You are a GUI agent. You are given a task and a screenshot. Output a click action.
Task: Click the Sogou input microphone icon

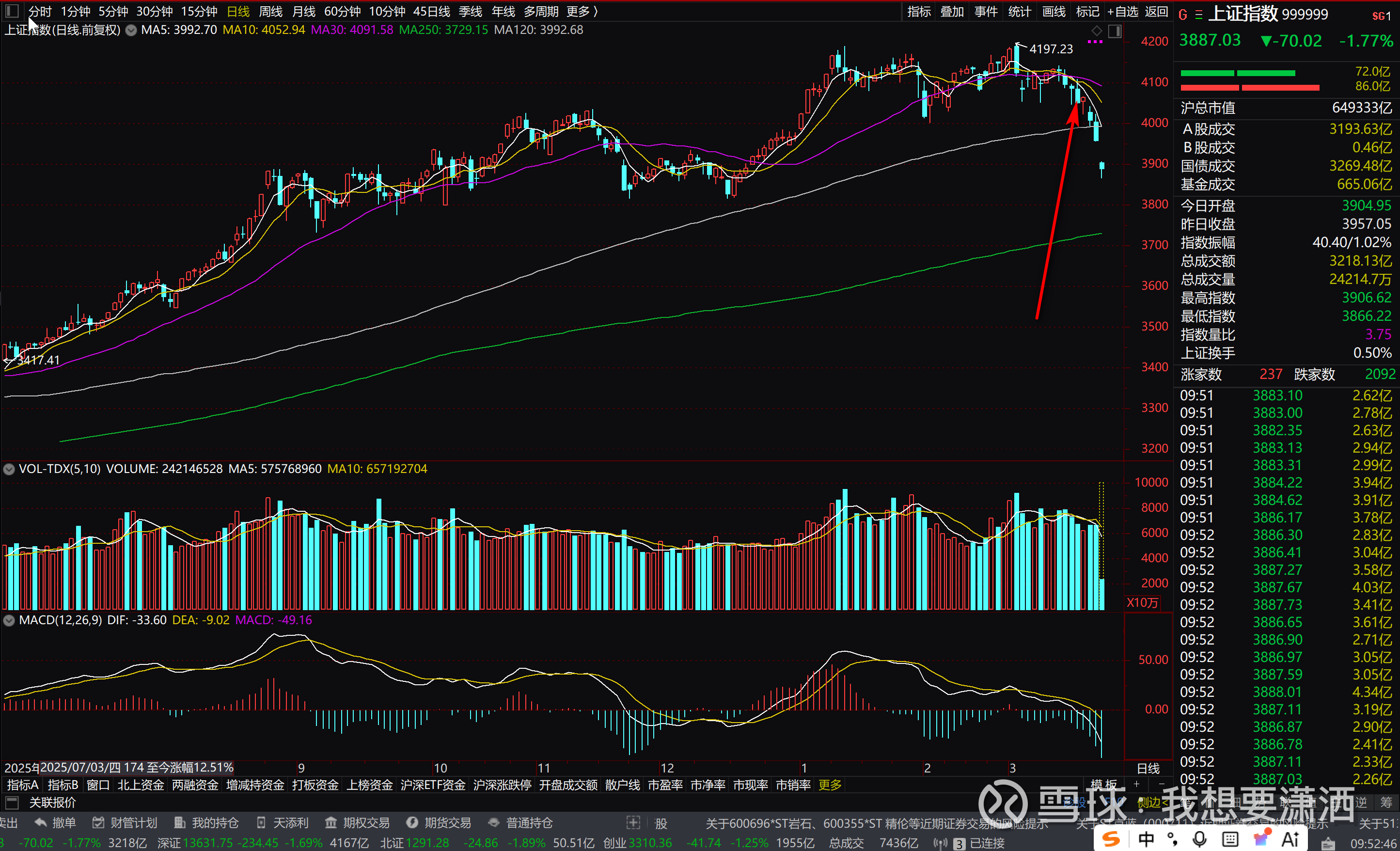[x=1199, y=839]
